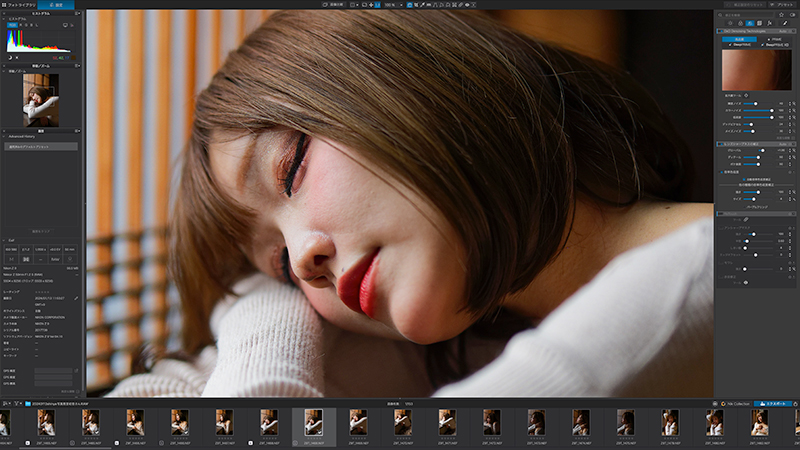The image size is (800, 450).
Task: Select the 高品質 noise reduction mode
Action: [x=738, y=38]
